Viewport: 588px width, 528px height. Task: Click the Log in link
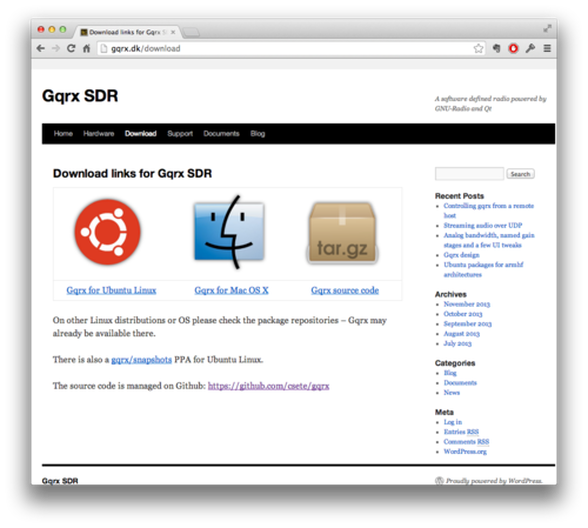[x=453, y=422]
